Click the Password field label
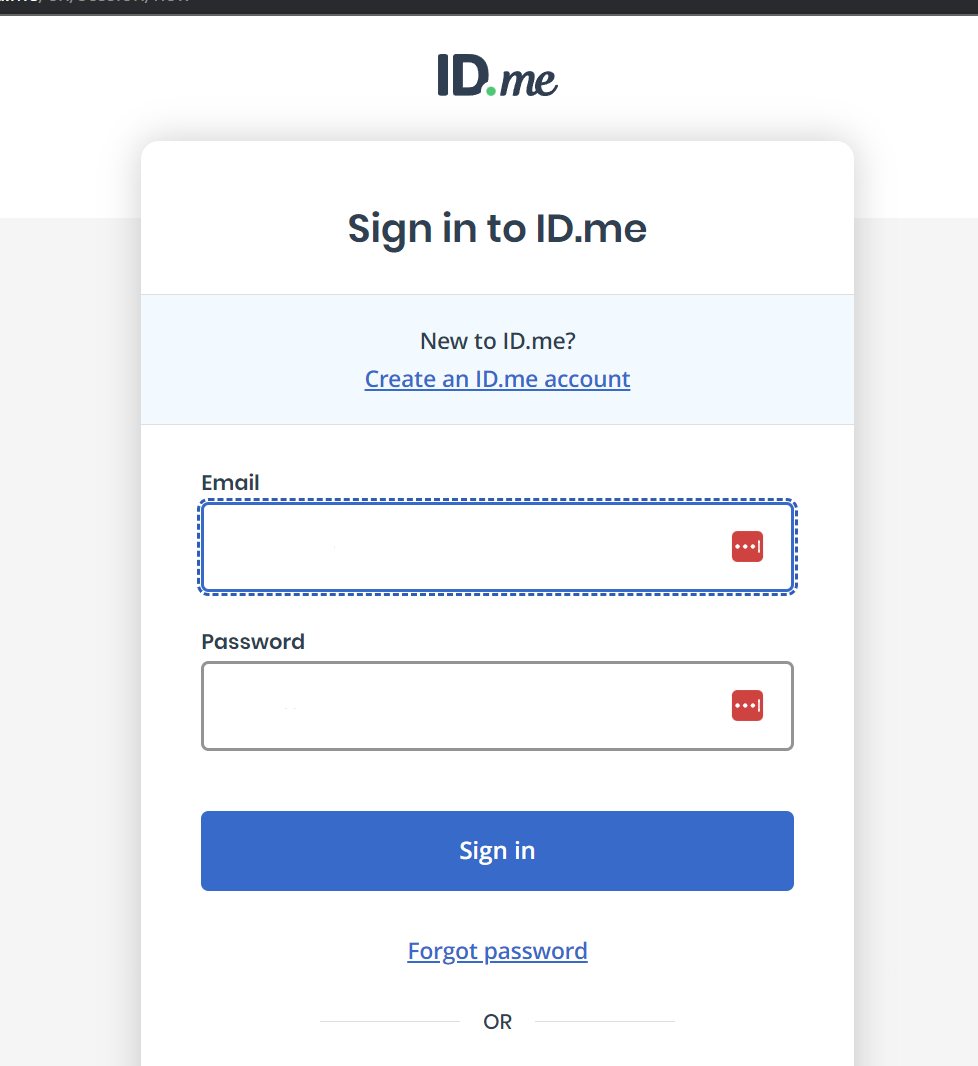This screenshot has width=978, height=1066. tap(253, 642)
